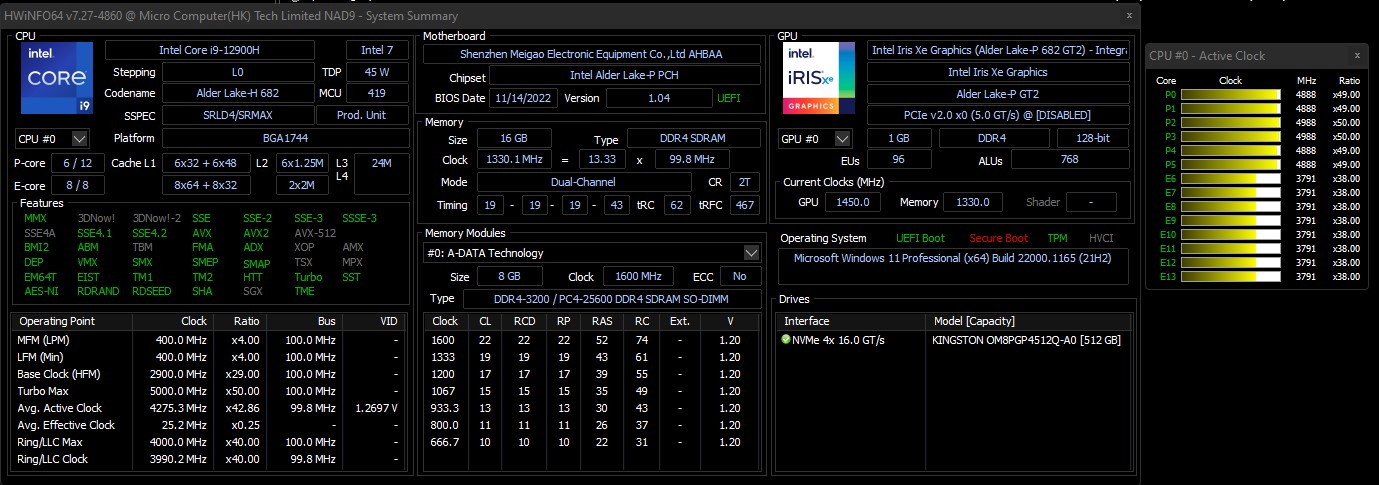The width and height of the screenshot is (1379, 485).
Task: Click the memory Clock 1330.1 MHz field
Action: tap(514, 160)
